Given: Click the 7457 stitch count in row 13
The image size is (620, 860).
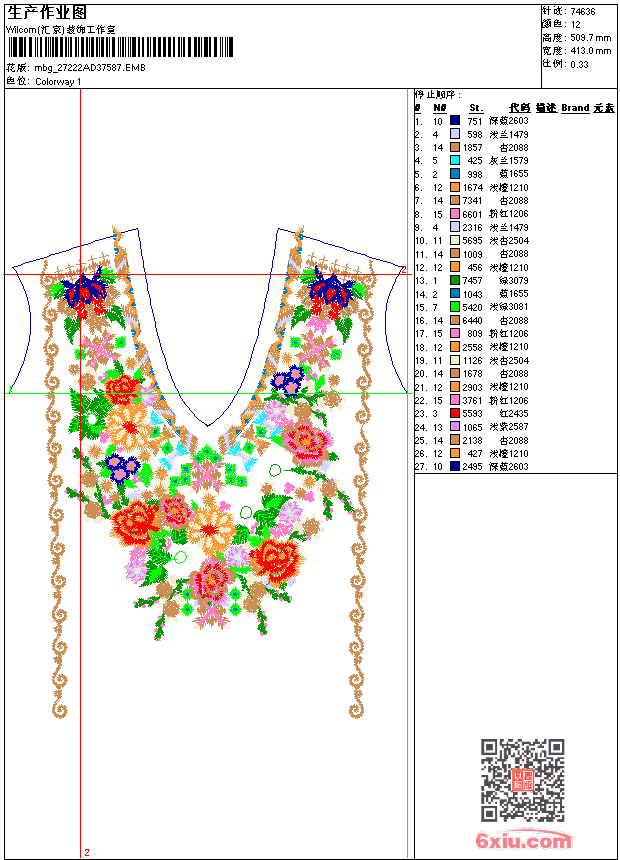Looking at the screenshot, I should [472, 281].
